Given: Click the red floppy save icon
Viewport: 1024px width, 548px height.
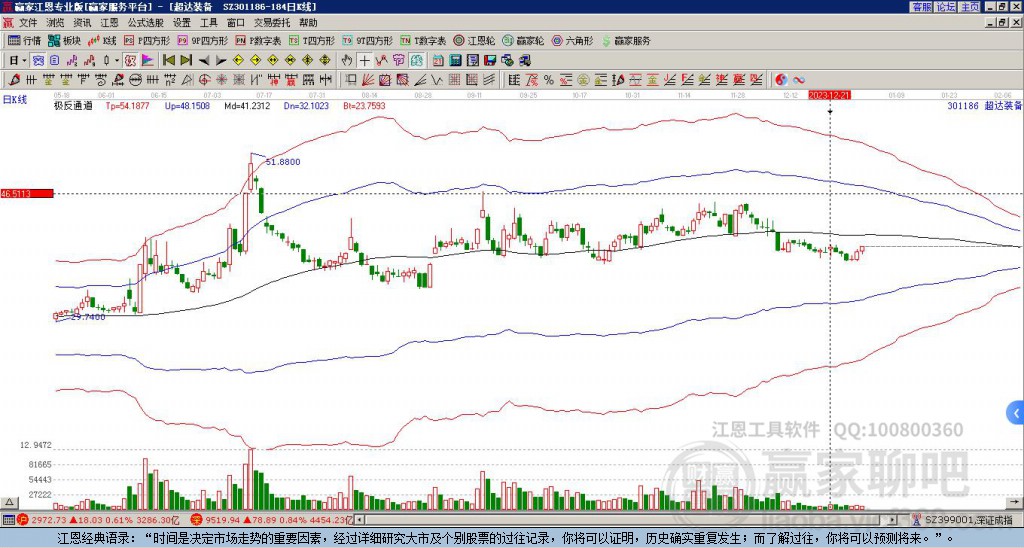Looking at the screenshot, I should [490, 60].
